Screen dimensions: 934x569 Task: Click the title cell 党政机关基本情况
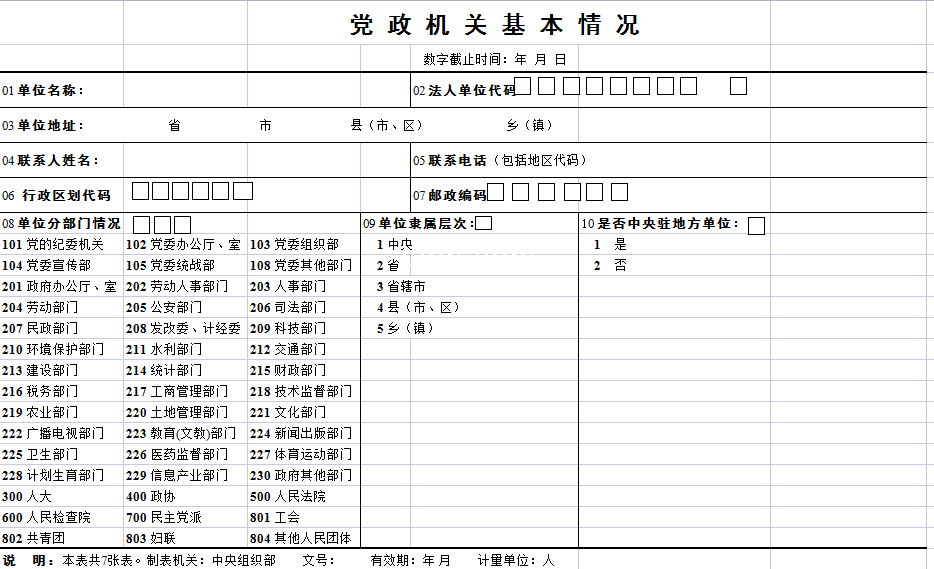click(494, 25)
